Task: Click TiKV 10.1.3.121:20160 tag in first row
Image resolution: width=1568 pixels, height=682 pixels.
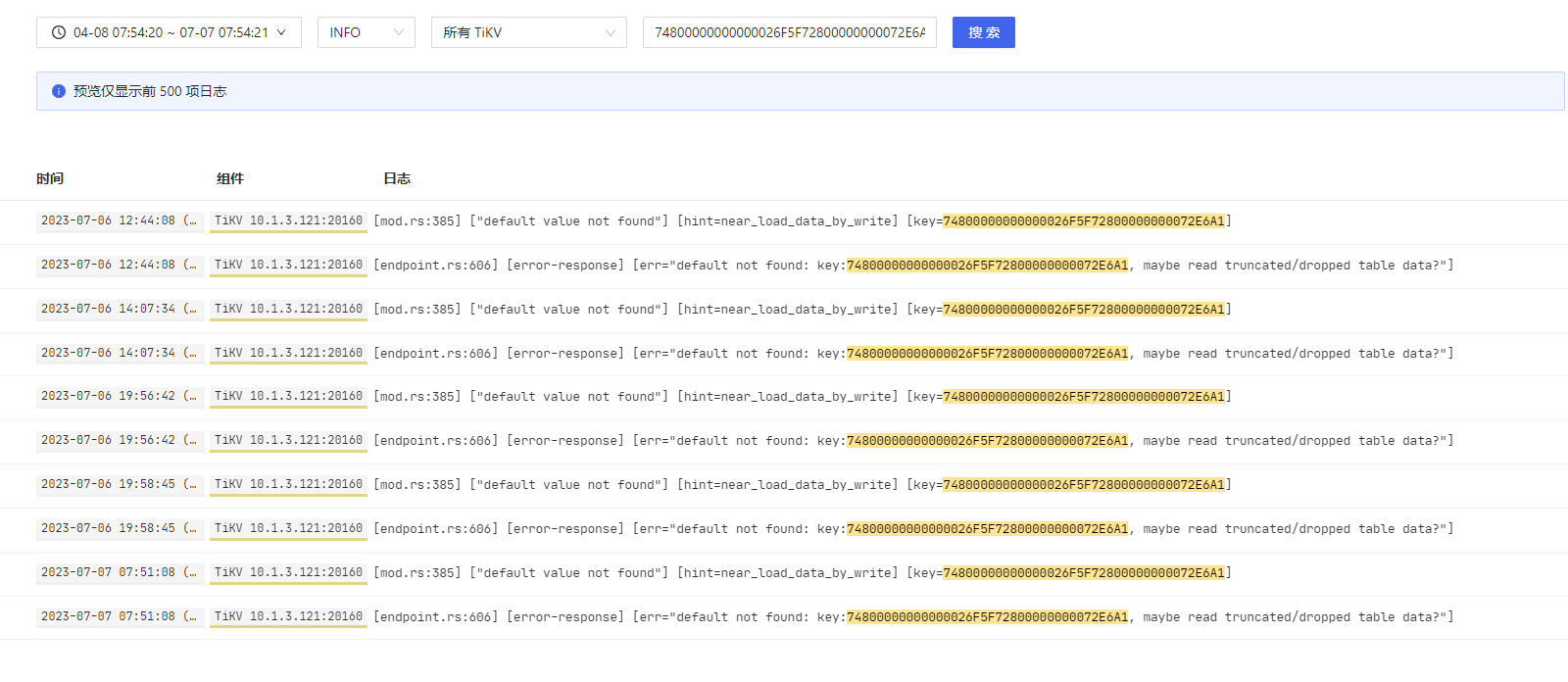Action: pos(288,220)
